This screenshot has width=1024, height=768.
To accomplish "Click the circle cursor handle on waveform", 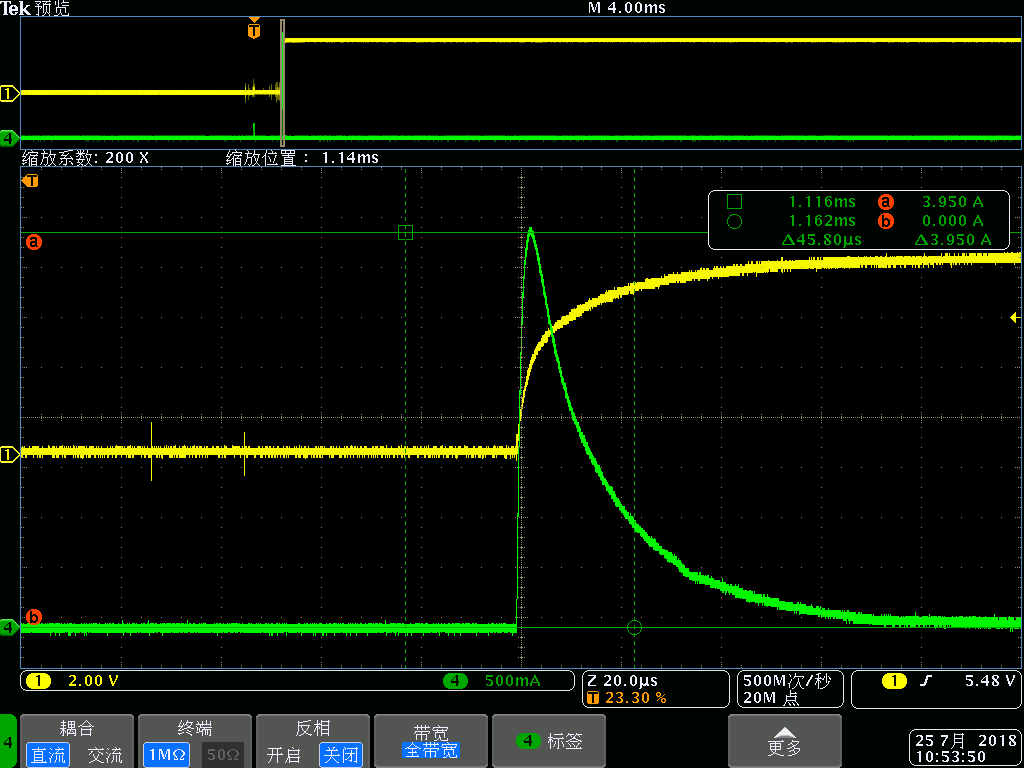I will coord(634,628).
